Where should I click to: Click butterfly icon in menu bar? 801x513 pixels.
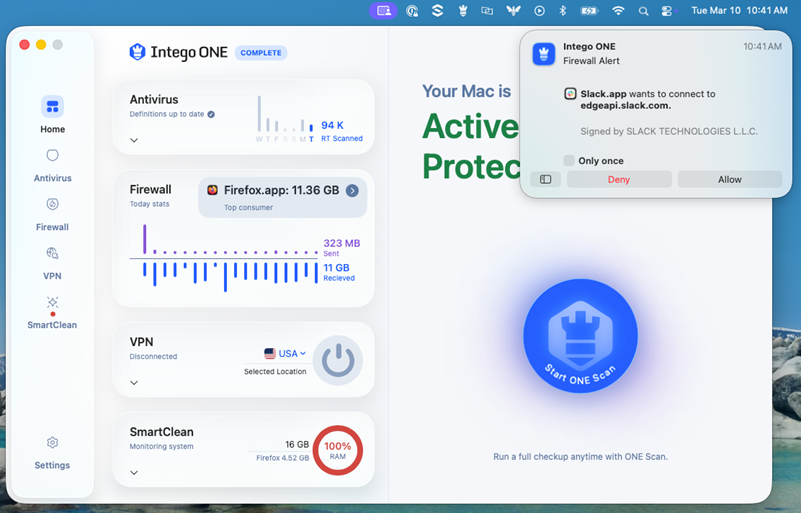click(513, 10)
